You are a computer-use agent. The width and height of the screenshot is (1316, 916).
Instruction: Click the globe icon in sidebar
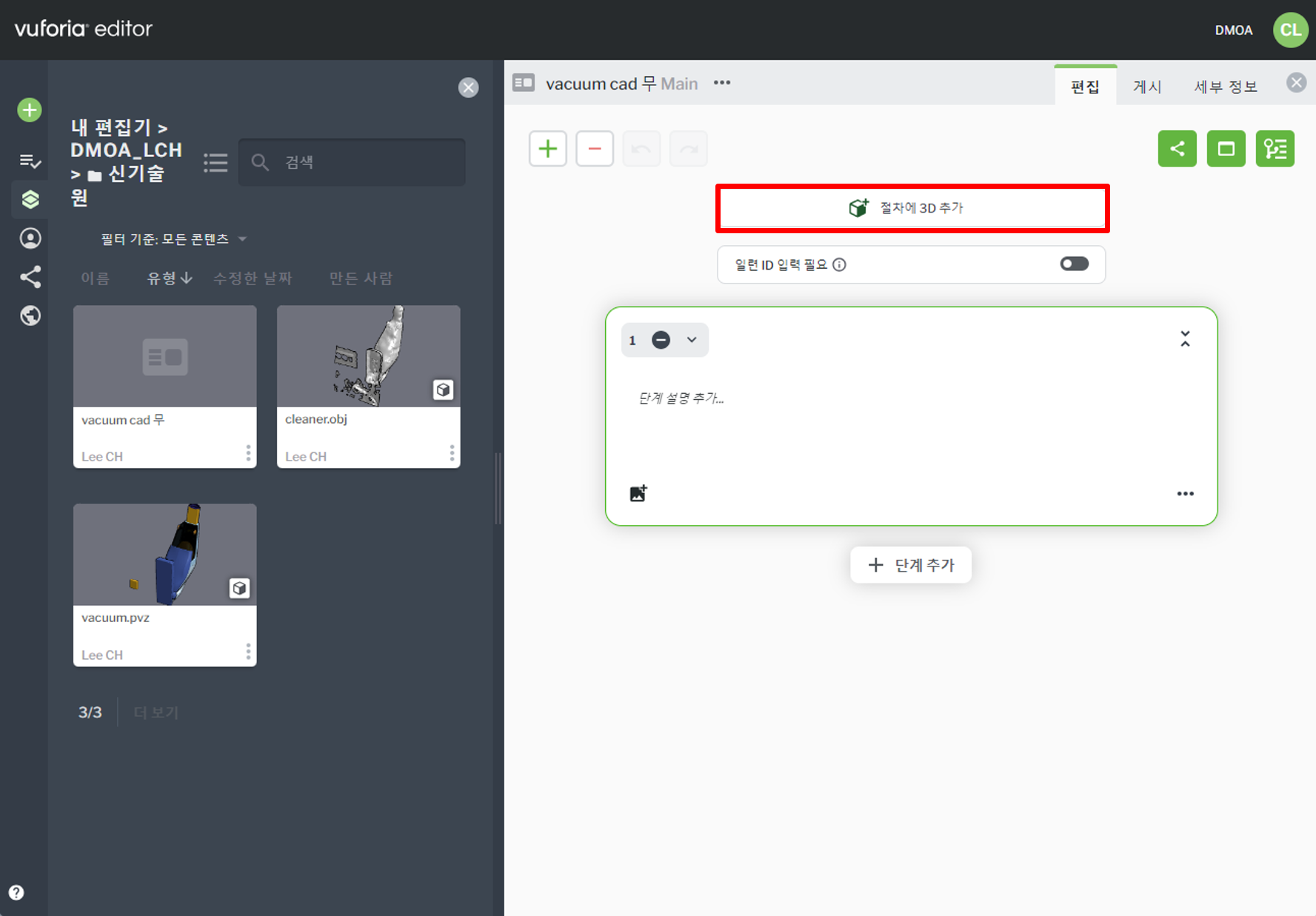(30, 316)
